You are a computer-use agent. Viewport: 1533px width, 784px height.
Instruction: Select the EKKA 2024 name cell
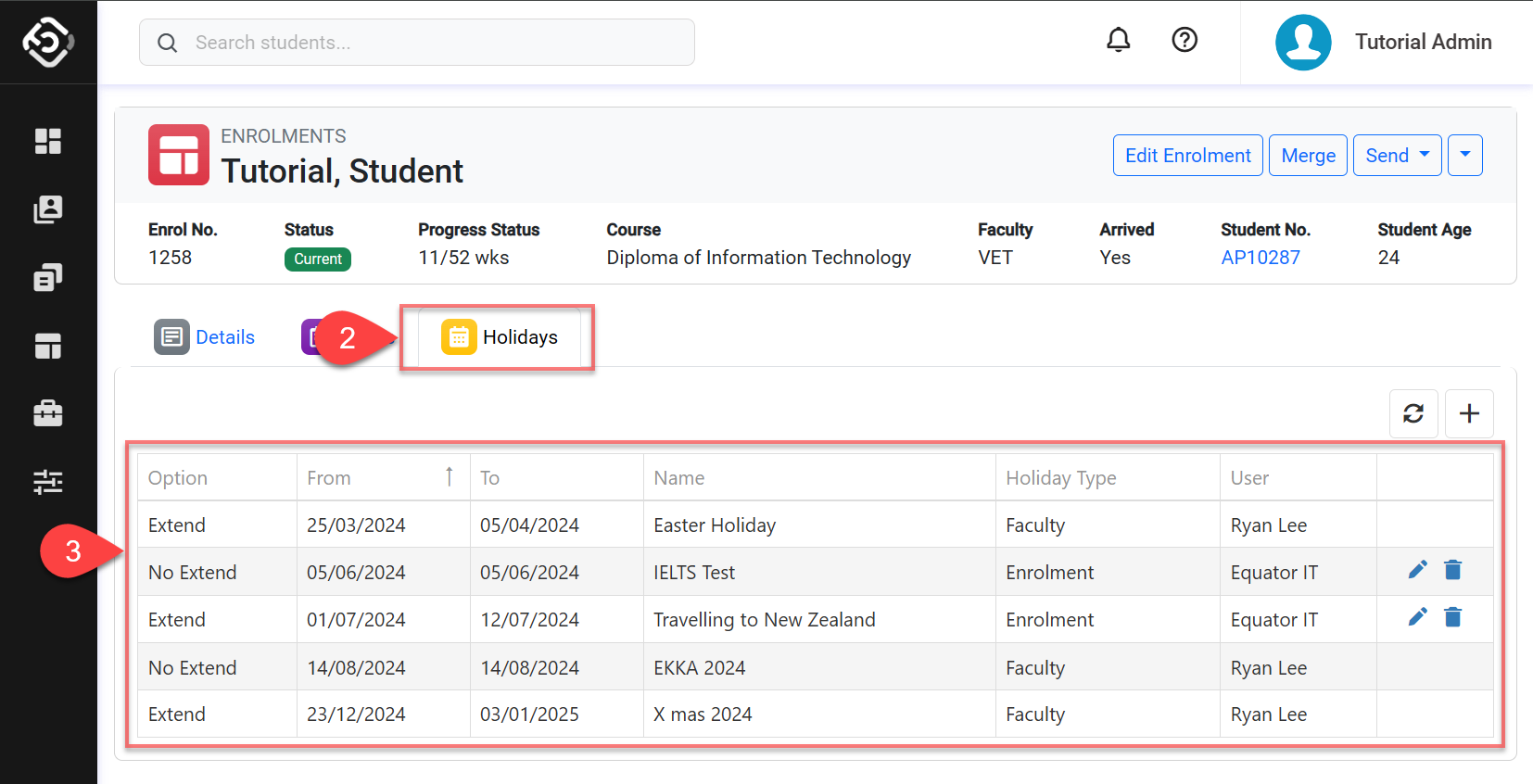pos(819,667)
